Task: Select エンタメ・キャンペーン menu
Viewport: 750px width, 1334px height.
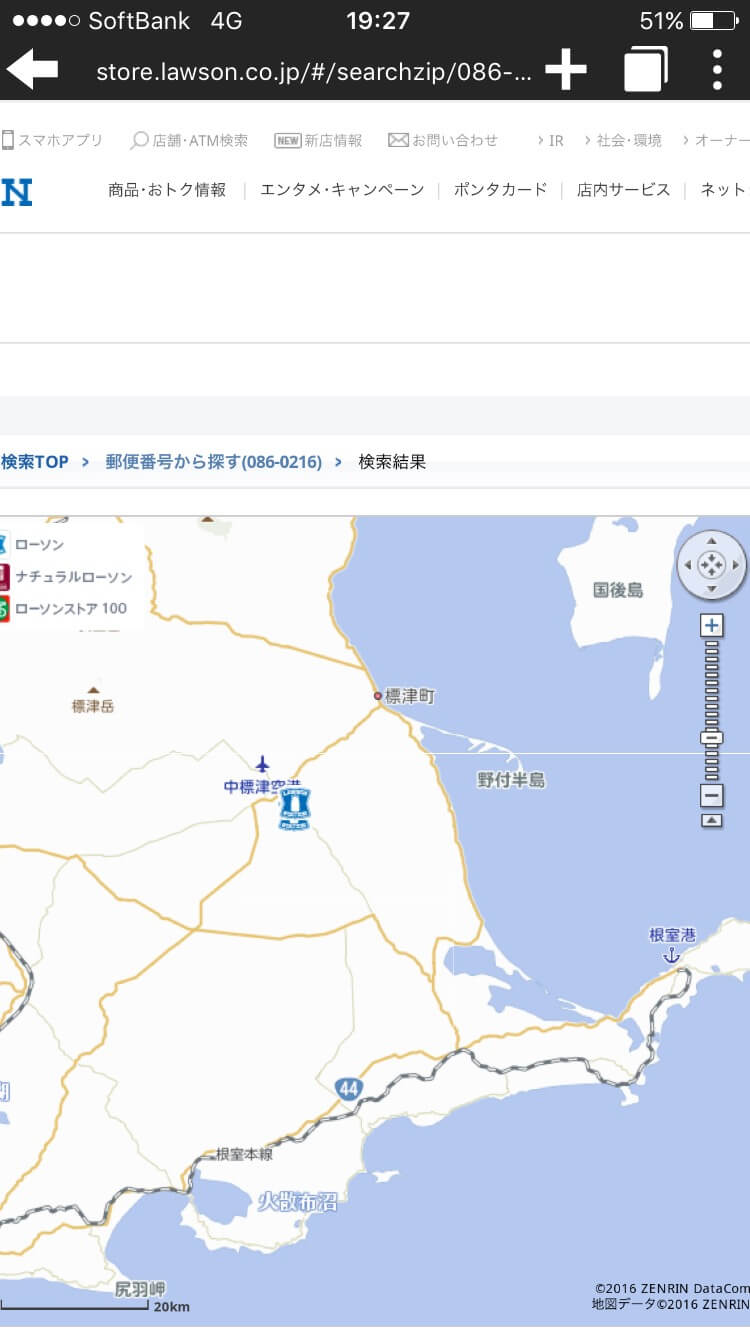Action: pos(342,189)
